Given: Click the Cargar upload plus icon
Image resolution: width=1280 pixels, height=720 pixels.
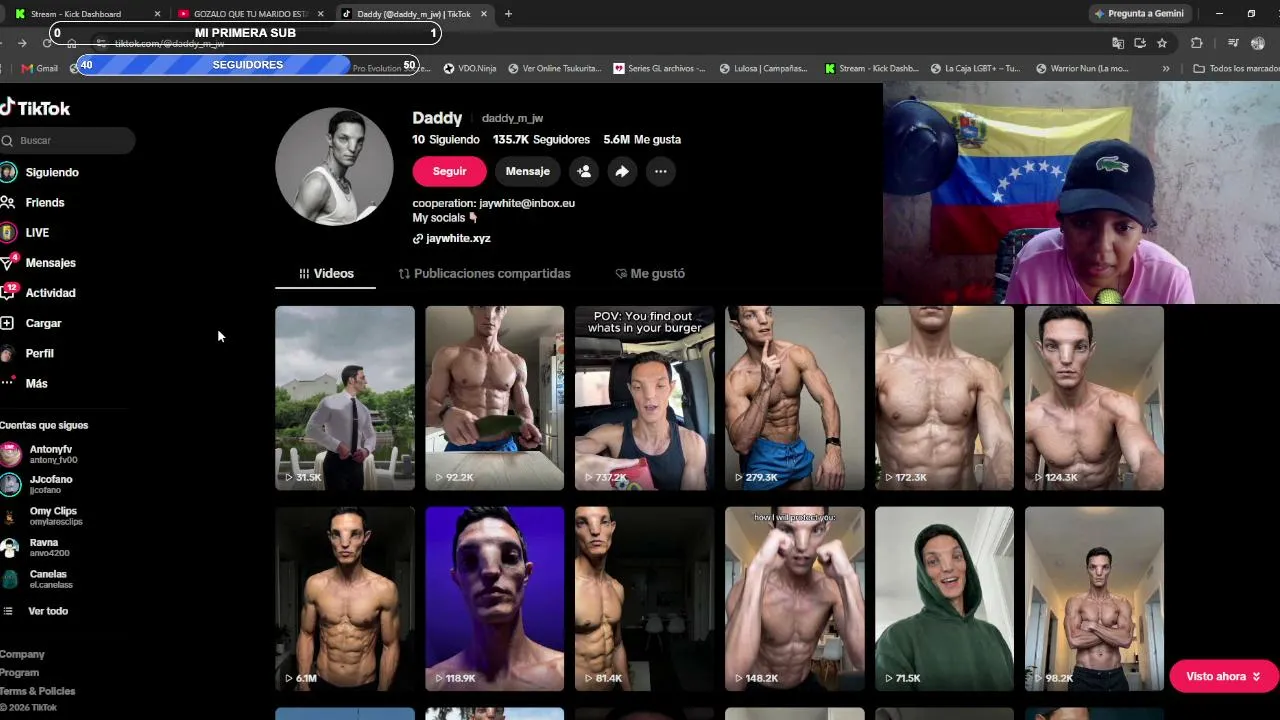Looking at the screenshot, I should pos(7,323).
